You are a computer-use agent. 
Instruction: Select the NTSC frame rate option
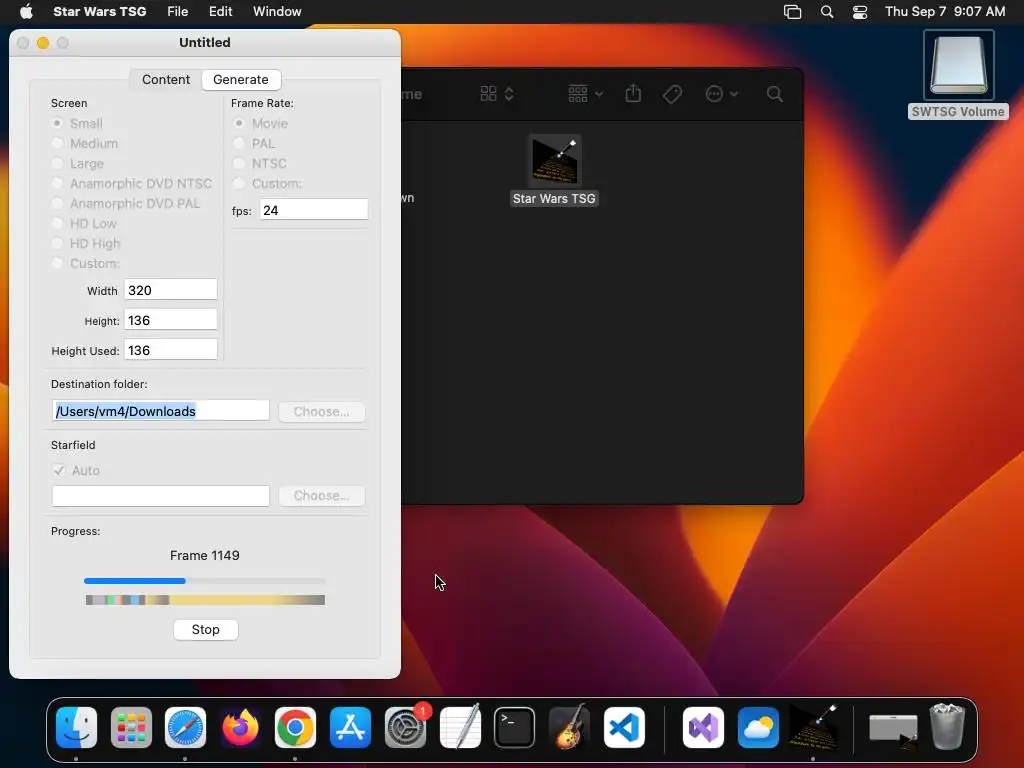260,163
